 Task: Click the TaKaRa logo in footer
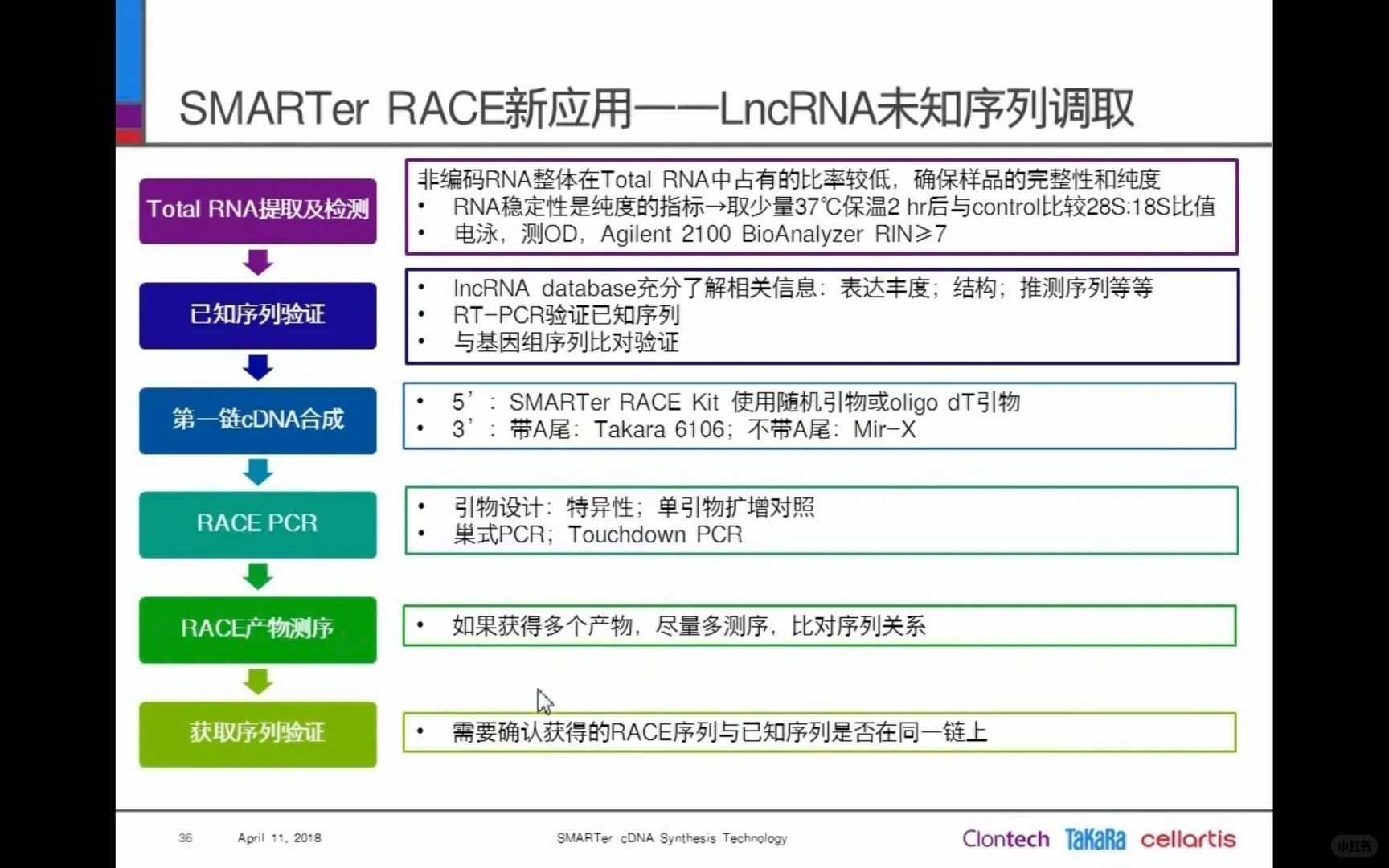(x=1095, y=839)
